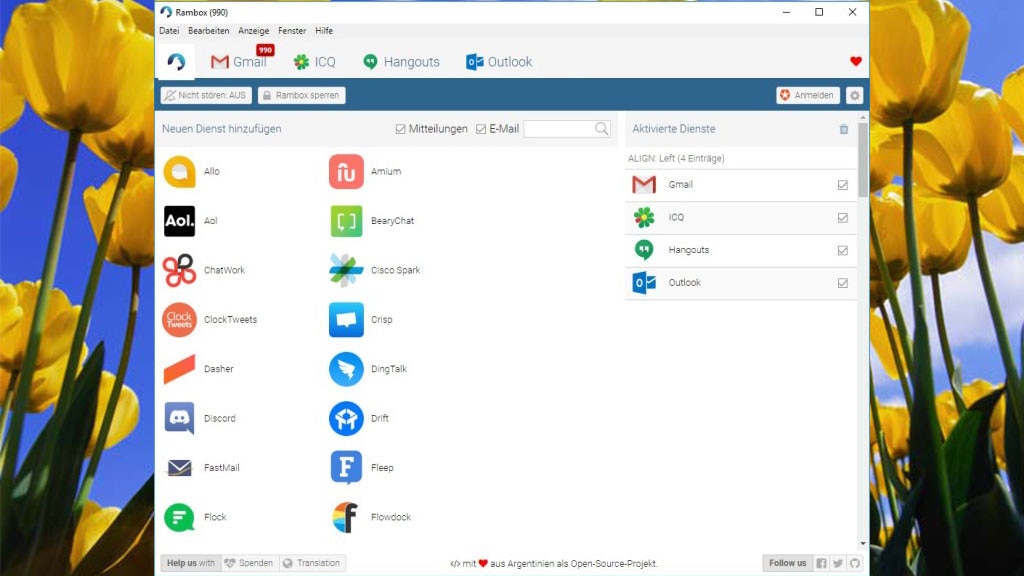Toggle the Outlook service checkbox

[842, 283]
